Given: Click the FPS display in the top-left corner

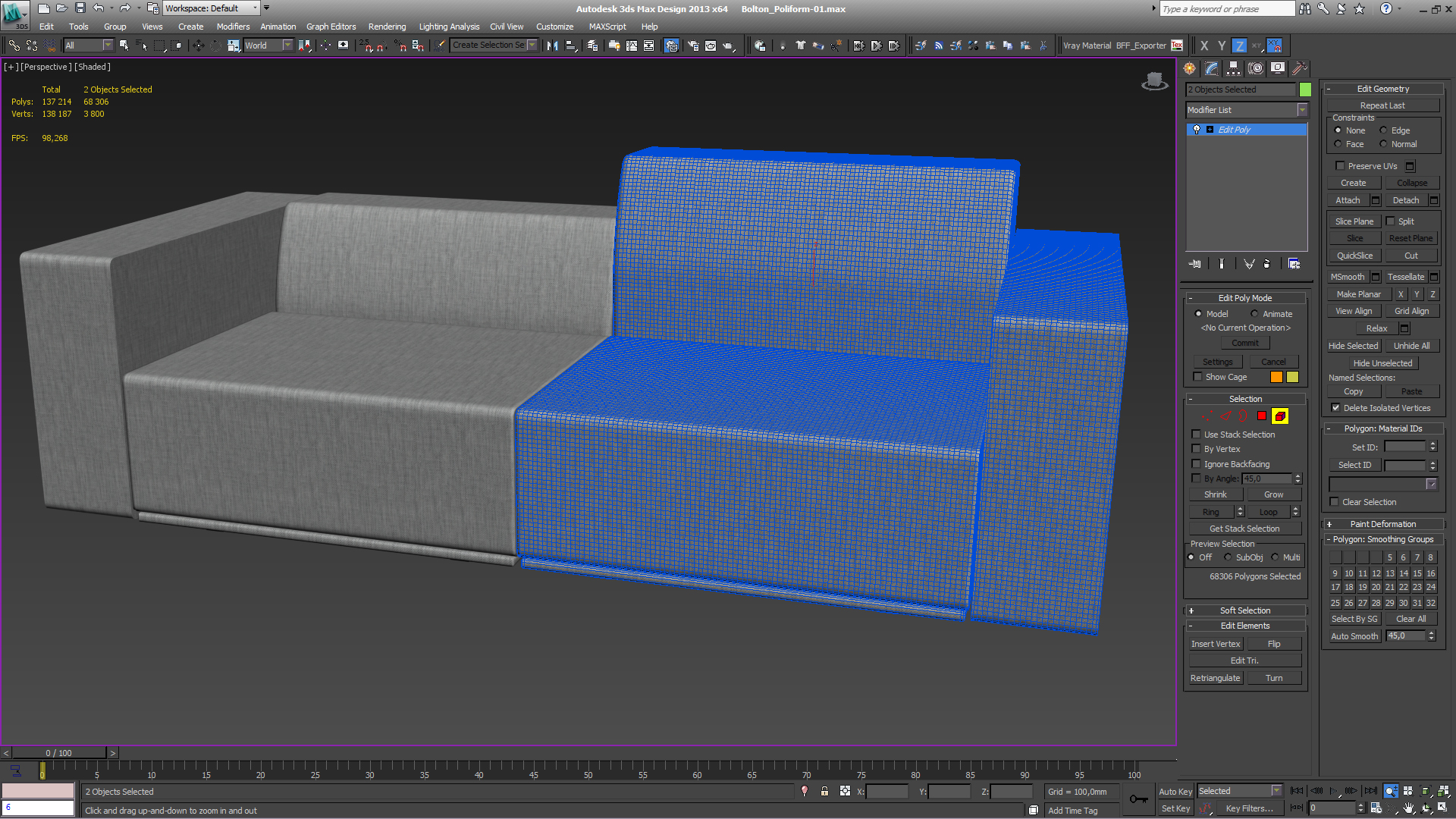Looking at the screenshot, I should pyautogui.click(x=40, y=137).
